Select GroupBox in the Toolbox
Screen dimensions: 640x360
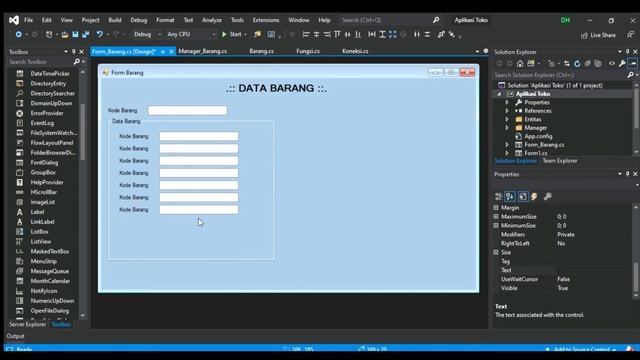(x=43, y=173)
